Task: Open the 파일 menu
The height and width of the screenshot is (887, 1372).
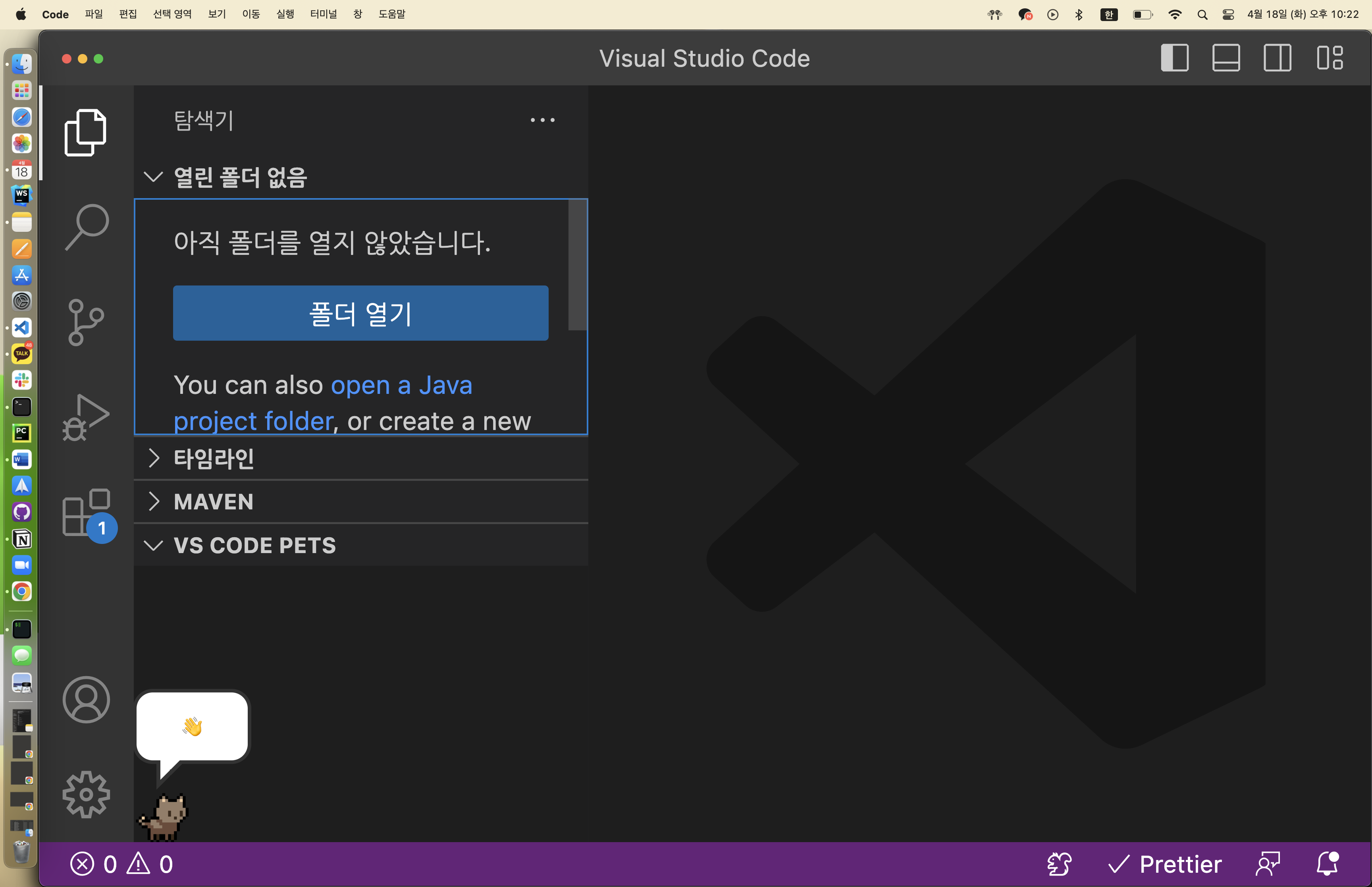Action: tap(93, 14)
